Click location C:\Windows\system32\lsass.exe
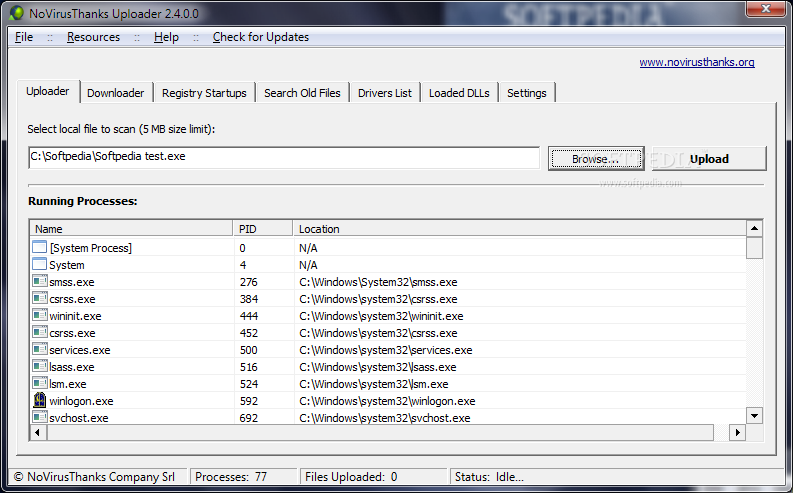 click(x=378, y=367)
